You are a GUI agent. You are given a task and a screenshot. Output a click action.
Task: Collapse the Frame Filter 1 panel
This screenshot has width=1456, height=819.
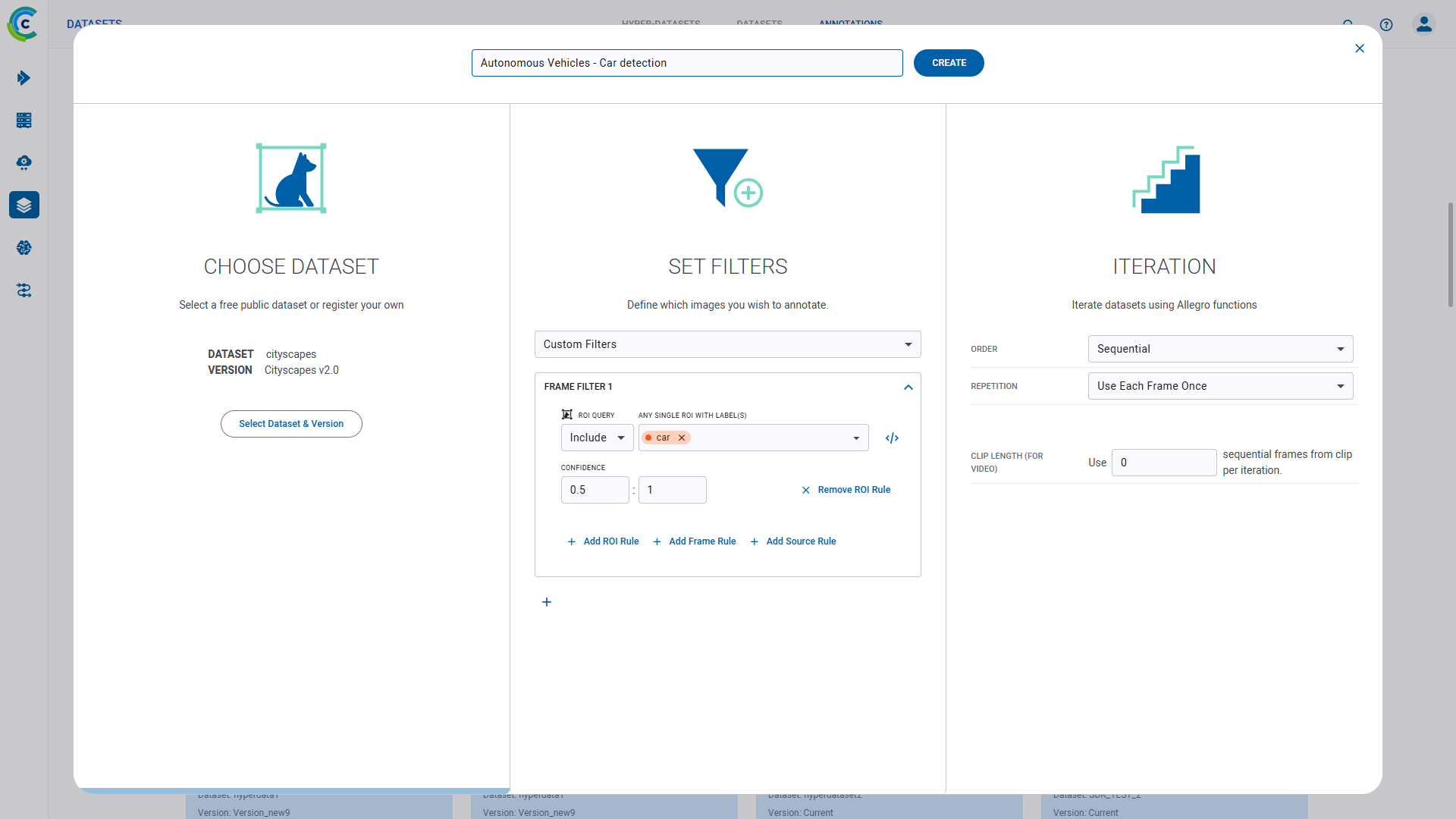908,388
